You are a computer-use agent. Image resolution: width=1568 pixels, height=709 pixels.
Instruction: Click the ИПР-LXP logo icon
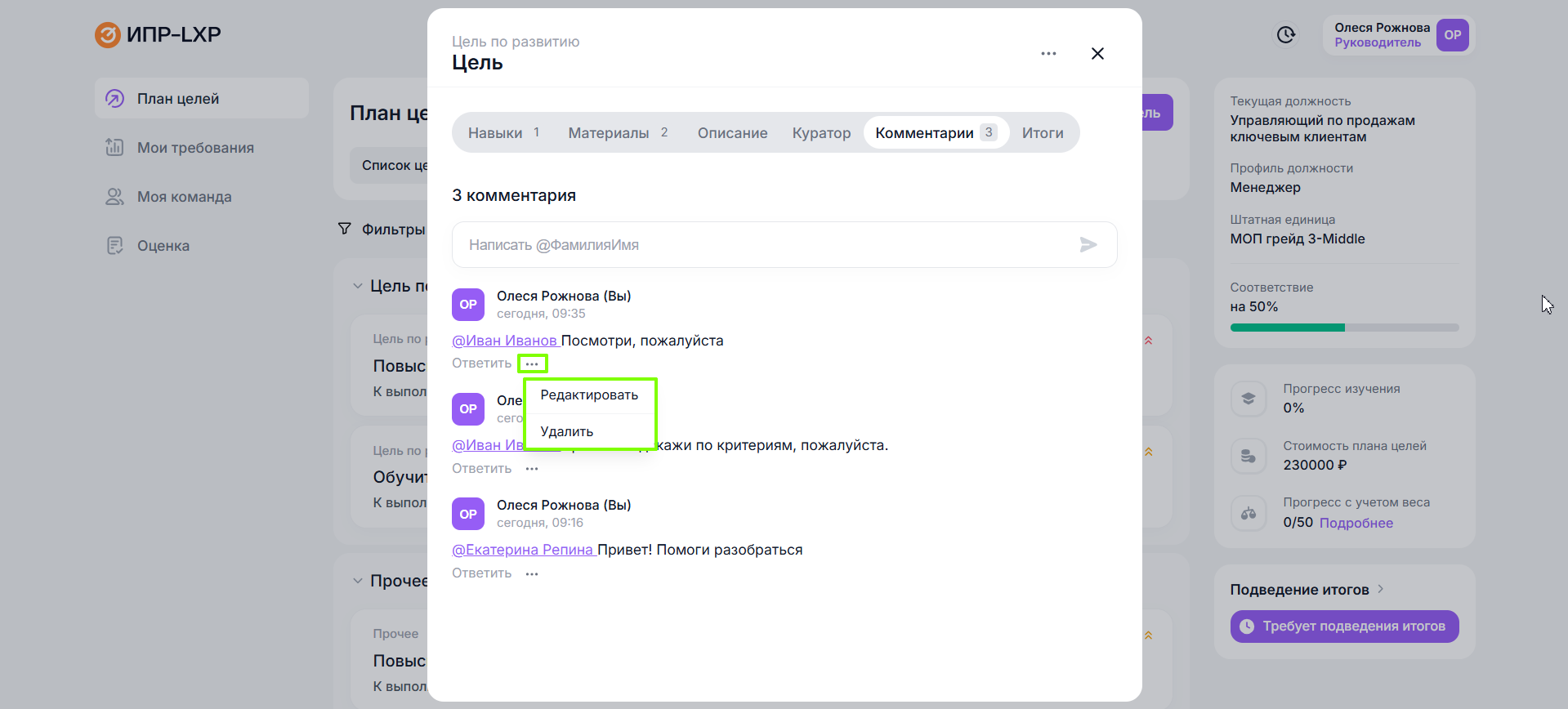tap(107, 35)
